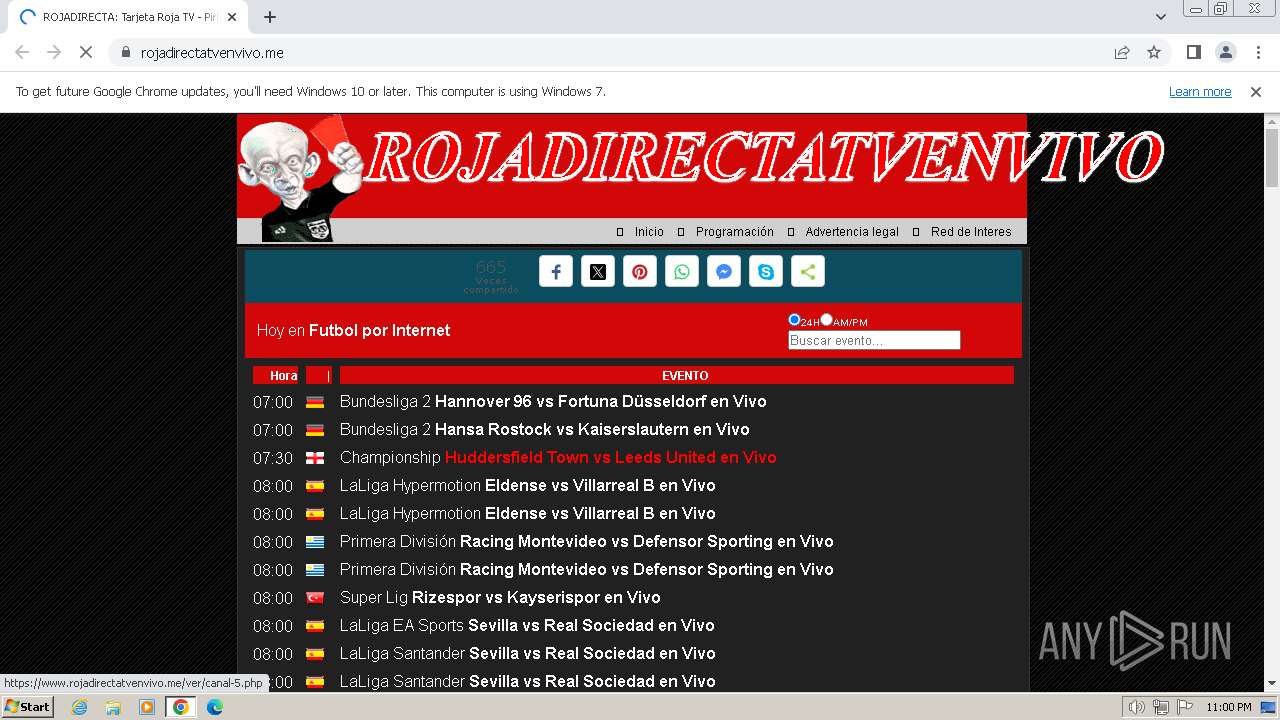
Task: Open the Advertencia legal menu item
Action: 852,232
